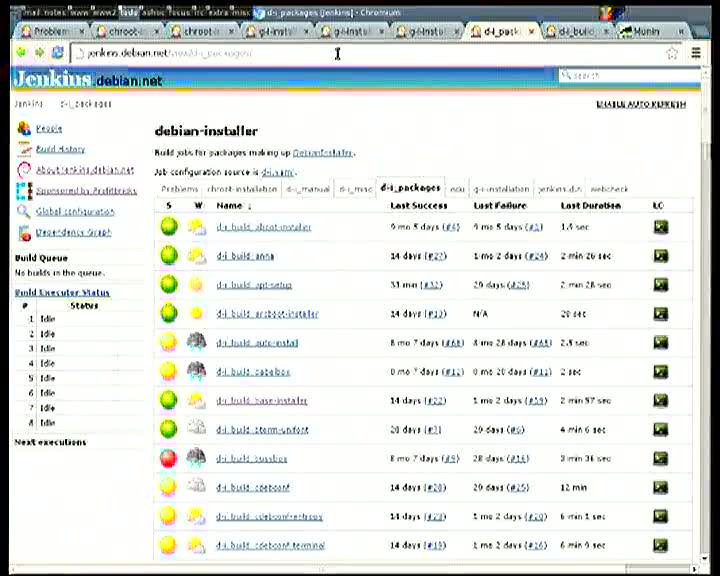The height and width of the screenshot is (576, 720).
Task: Open console output for d-i_build_cdebconf-terminal row
Action: tap(661, 545)
